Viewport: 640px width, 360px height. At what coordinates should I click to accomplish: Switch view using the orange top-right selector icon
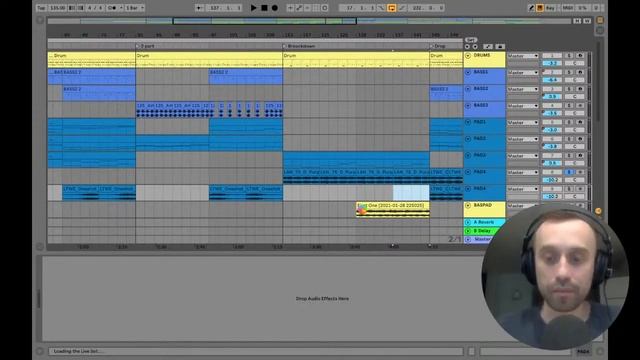point(600,20)
